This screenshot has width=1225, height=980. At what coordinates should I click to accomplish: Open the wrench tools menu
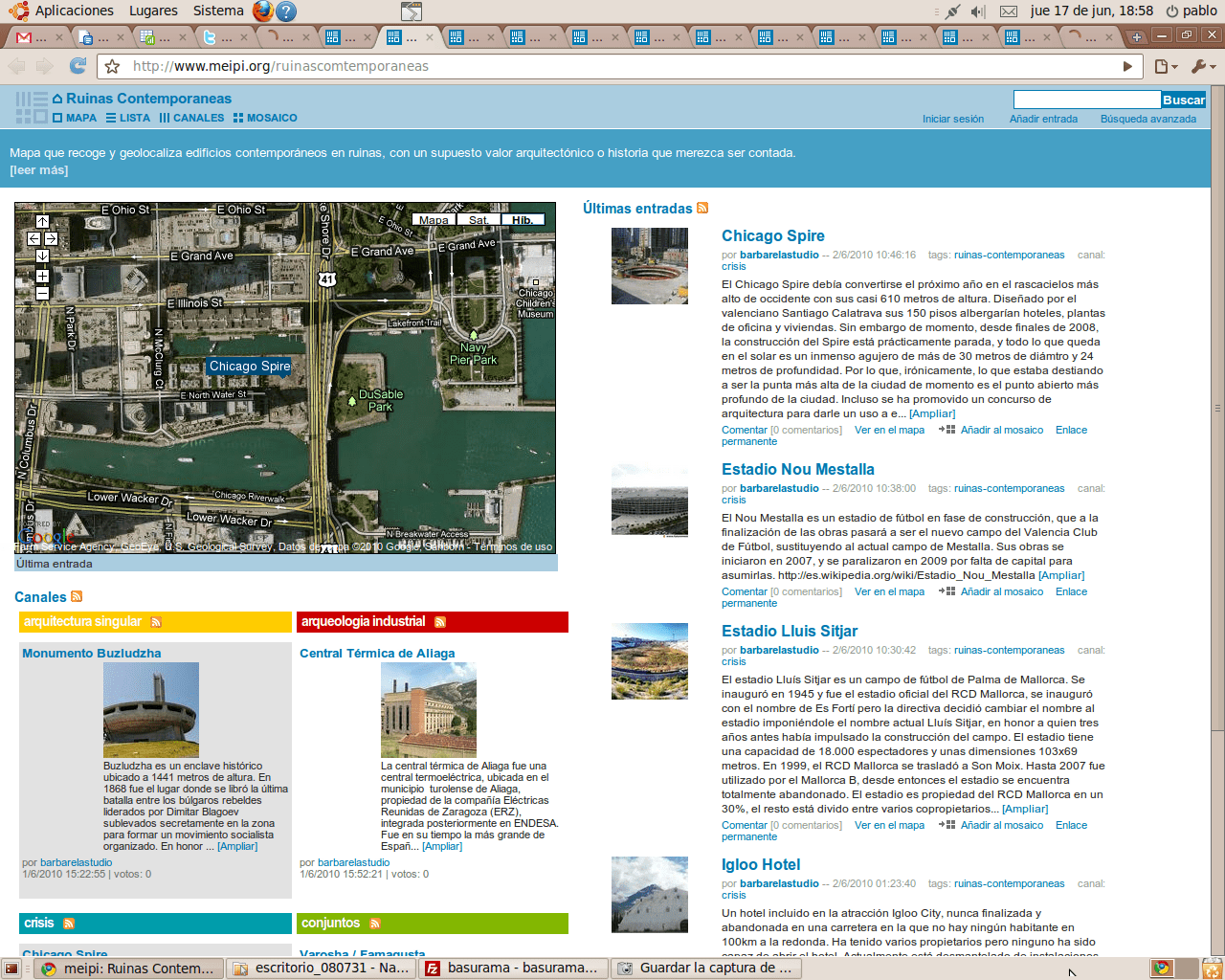(x=1202, y=66)
